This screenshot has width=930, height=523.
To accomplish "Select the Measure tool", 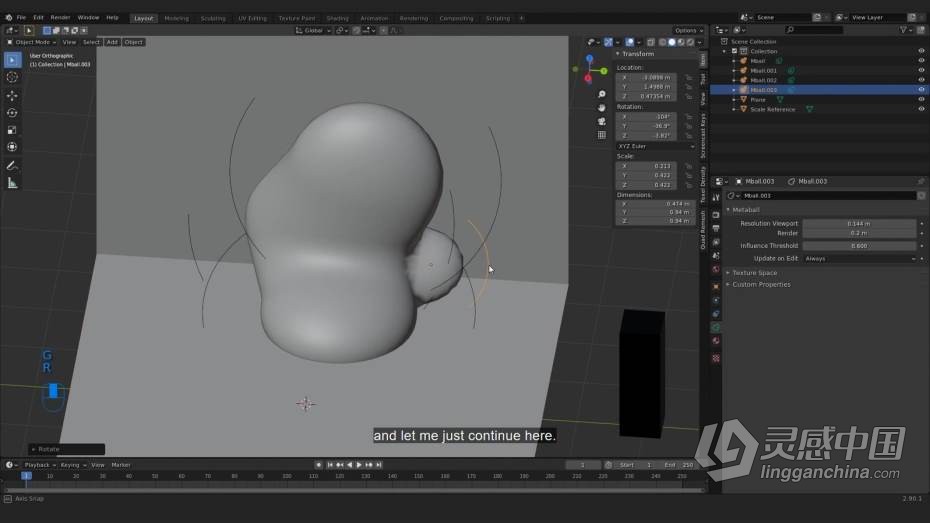I will coord(12,183).
